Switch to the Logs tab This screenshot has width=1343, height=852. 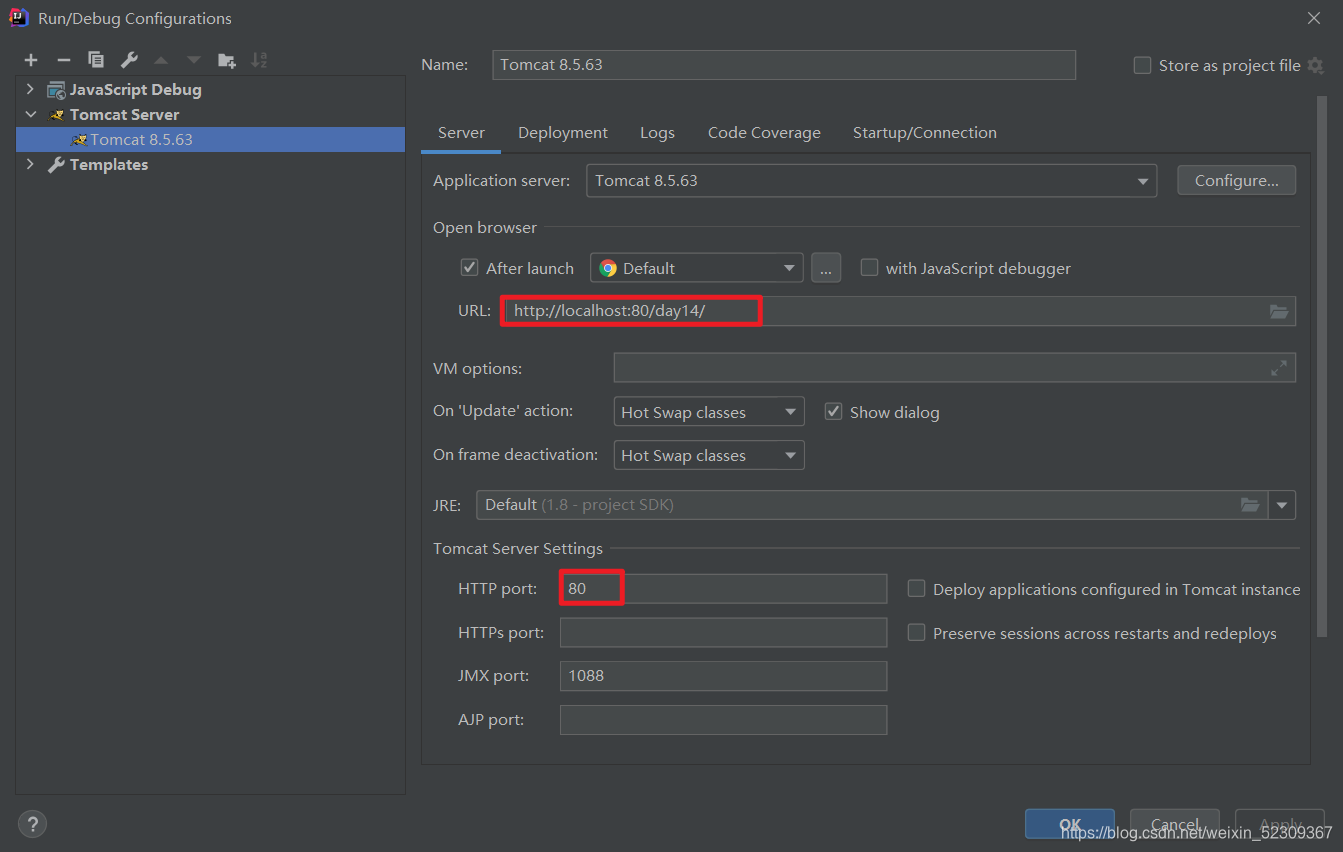click(657, 133)
